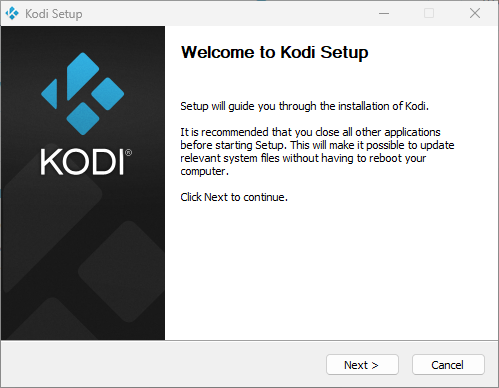Click empty gray footer area left of Next
This screenshot has width=499, height=388.
(x=163, y=365)
